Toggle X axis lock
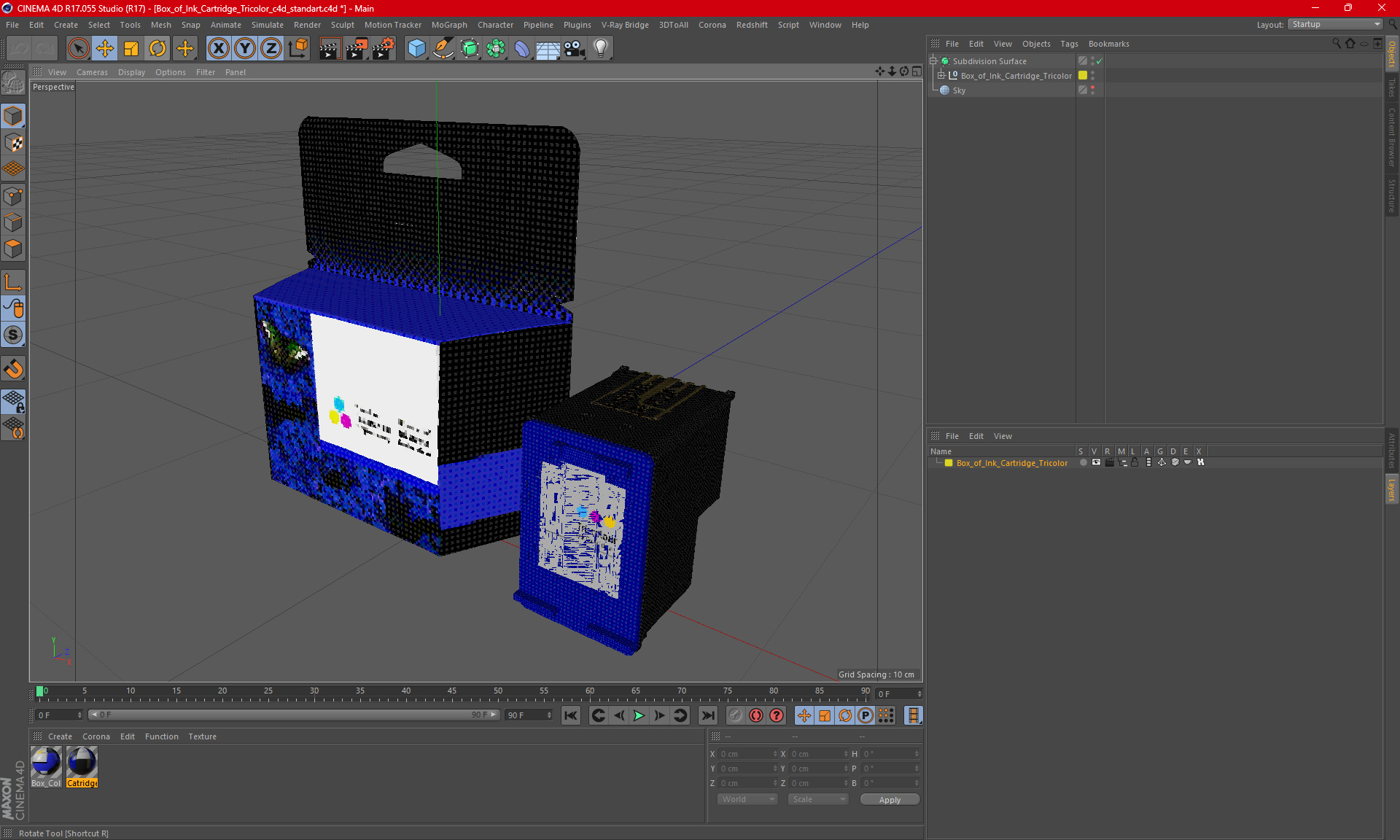The image size is (1400, 840). [218, 48]
